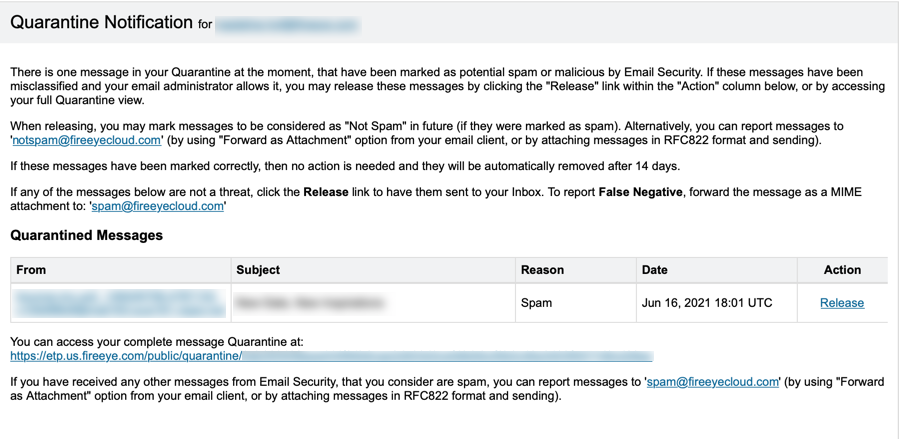Click the Quarantined Messages heading
This screenshot has width=899, height=439.
(87, 235)
